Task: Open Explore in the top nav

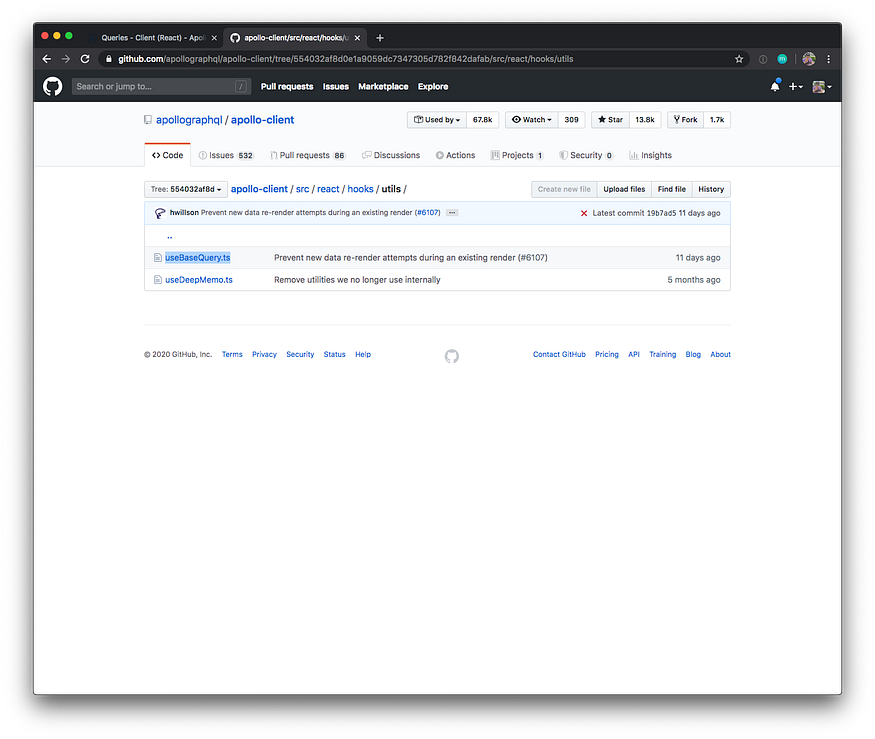Action: click(x=432, y=87)
